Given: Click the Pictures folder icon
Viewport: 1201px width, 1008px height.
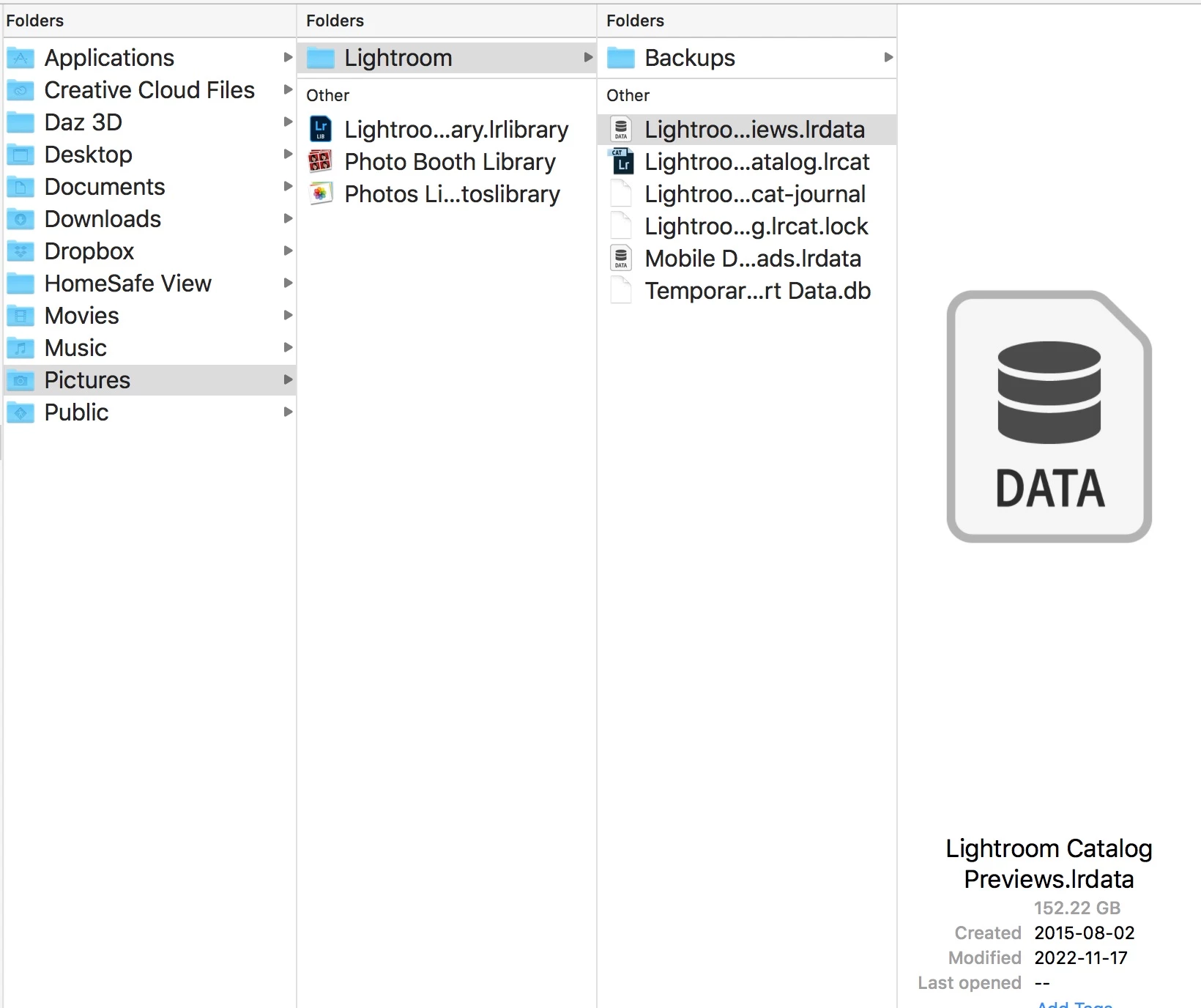Looking at the screenshot, I should click(21, 380).
